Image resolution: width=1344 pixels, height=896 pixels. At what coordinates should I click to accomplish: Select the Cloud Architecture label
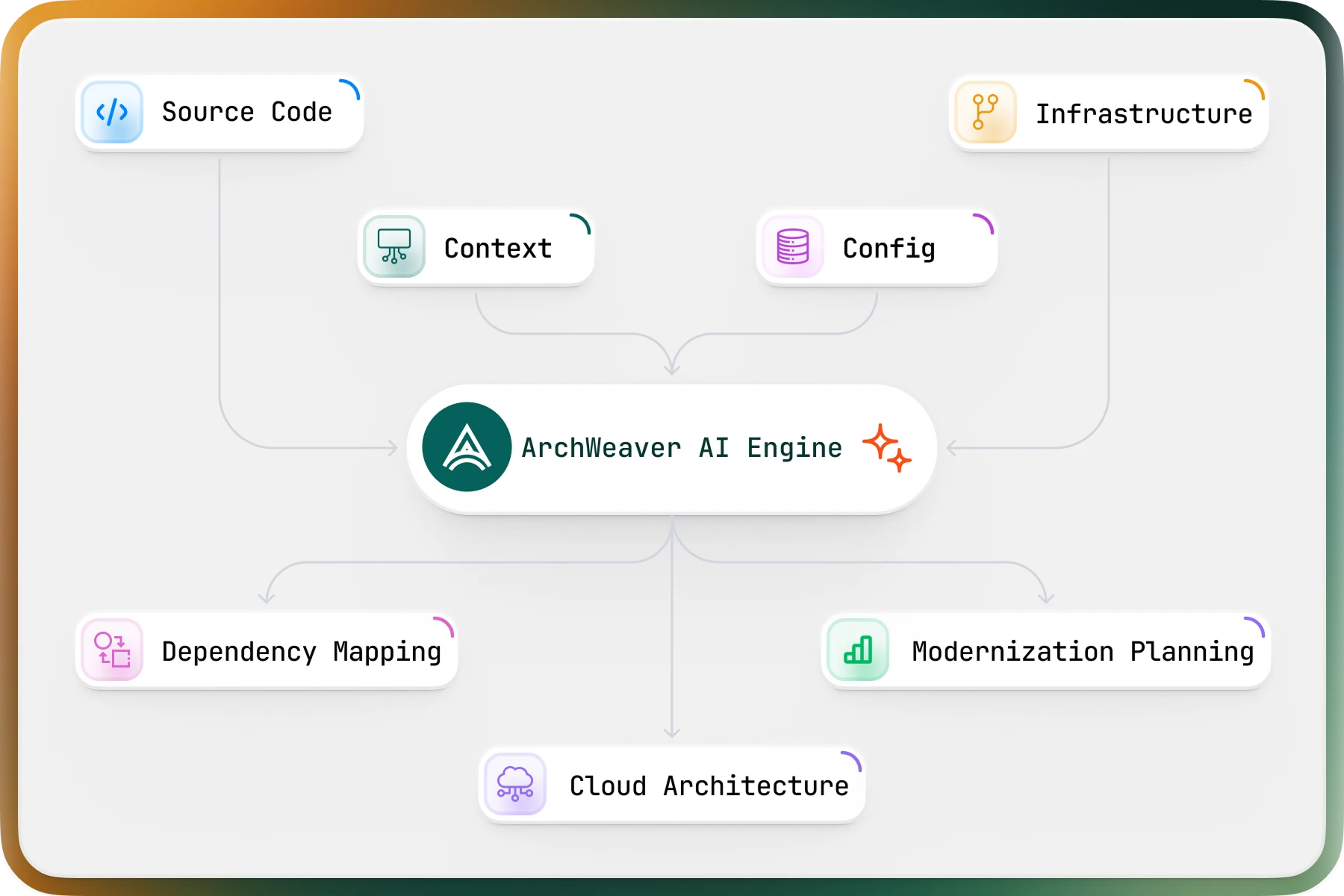pos(709,785)
